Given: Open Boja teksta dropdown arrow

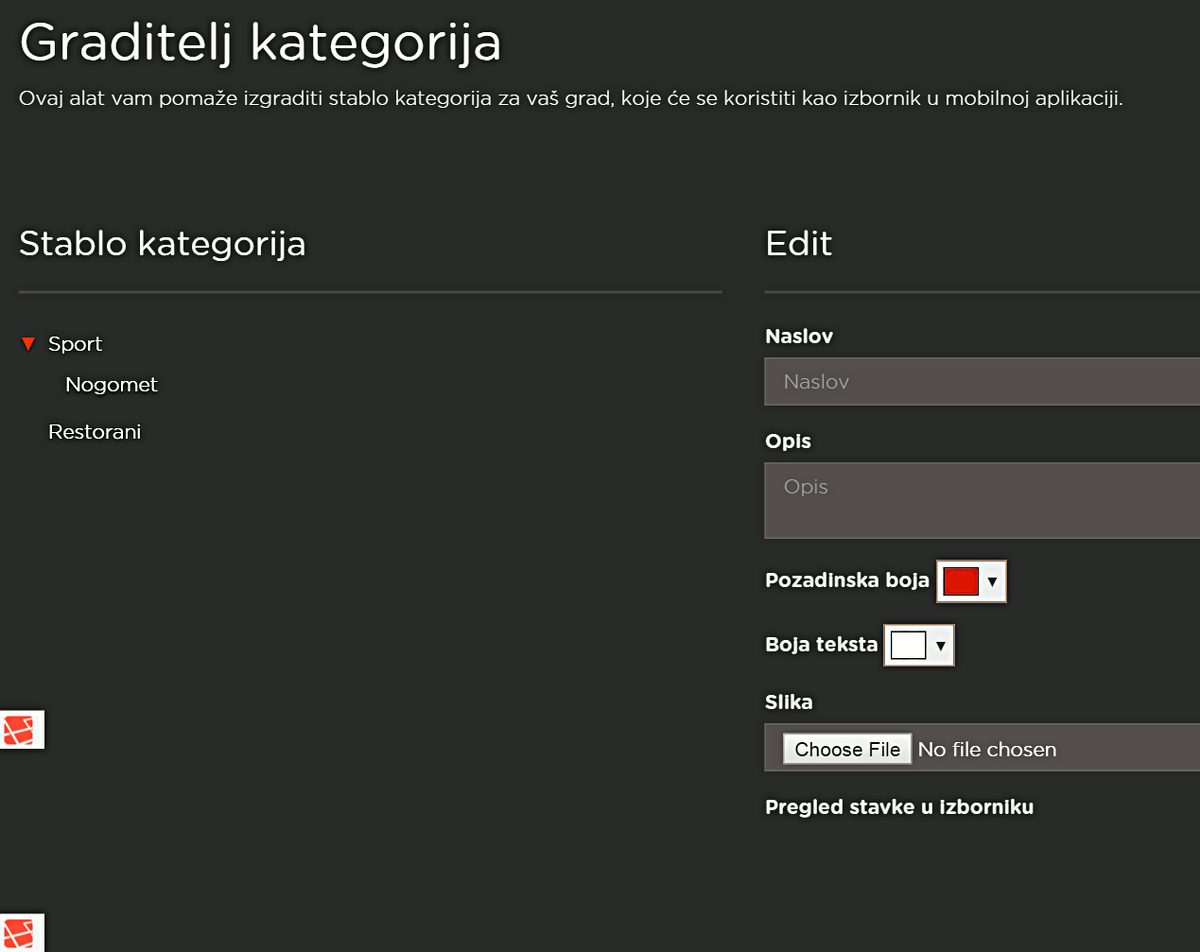Looking at the screenshot, I should click(x=940, y=646).
